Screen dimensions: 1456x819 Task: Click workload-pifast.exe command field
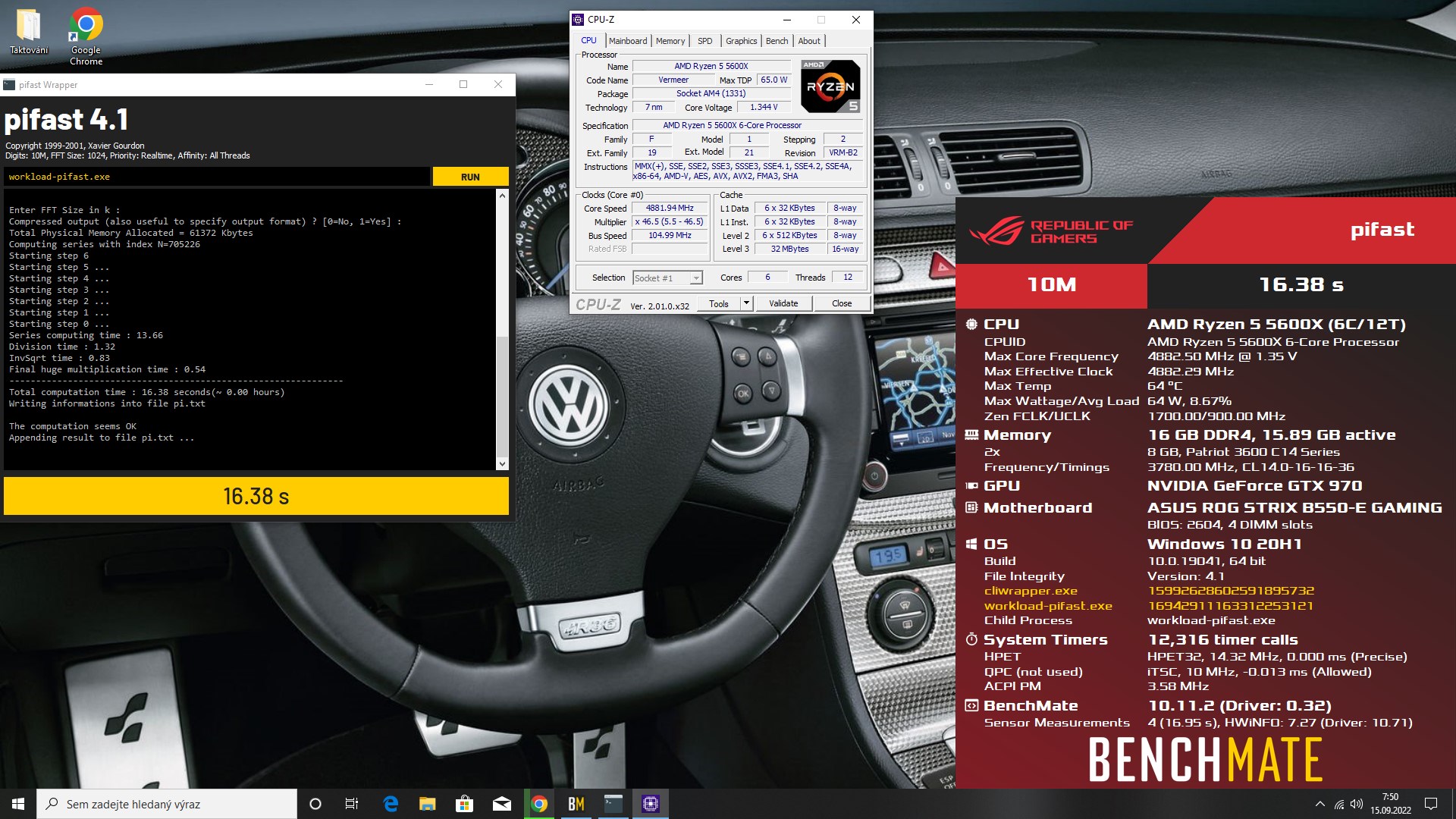click(217, 177)
